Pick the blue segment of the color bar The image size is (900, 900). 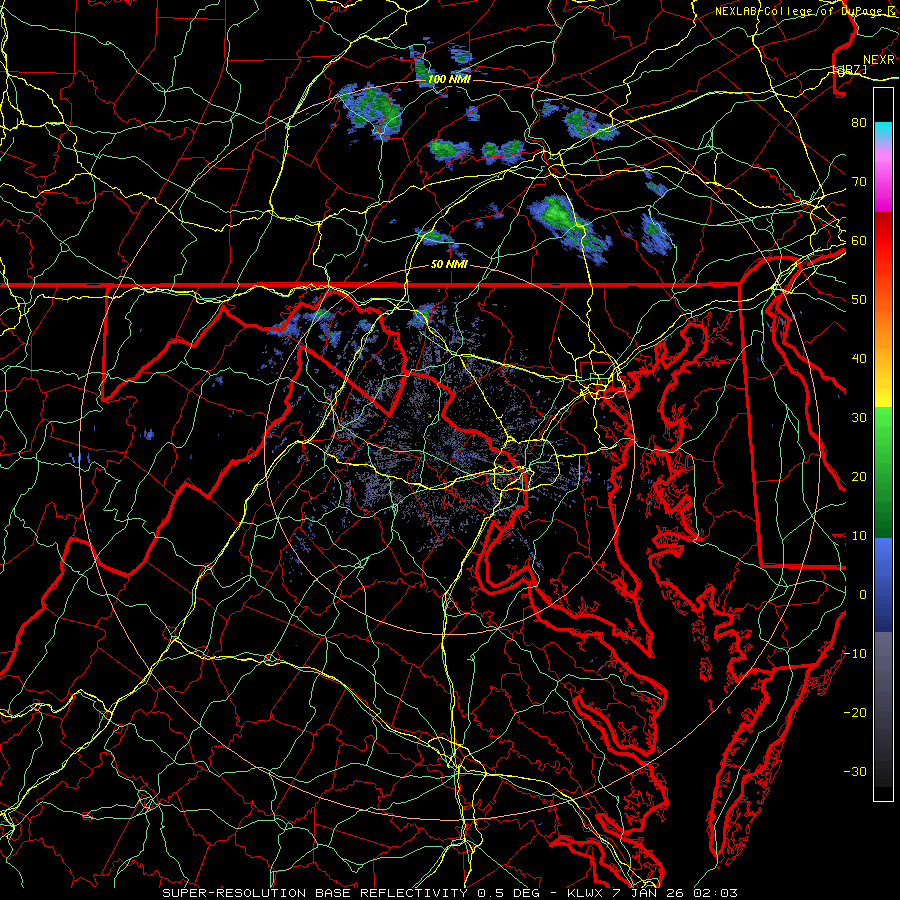coord(883,584)
